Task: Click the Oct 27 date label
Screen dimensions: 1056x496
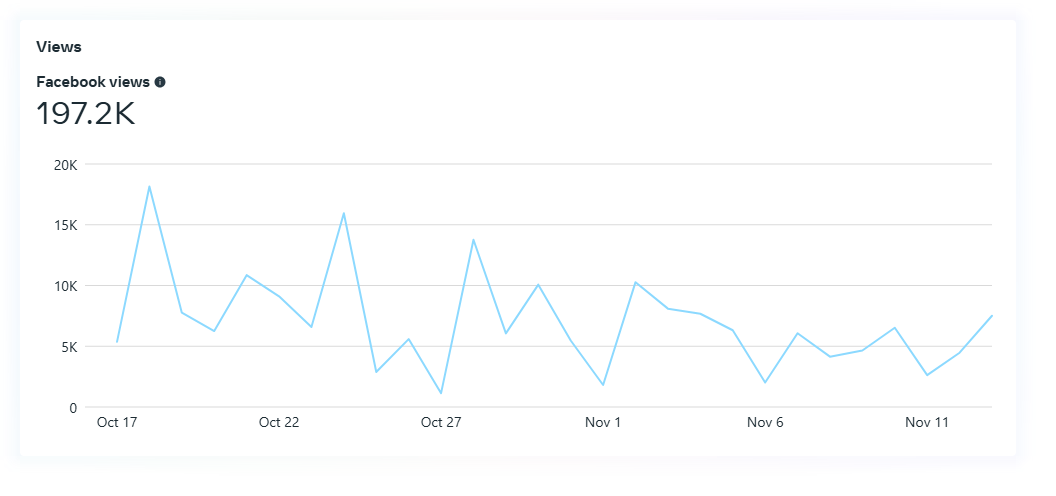Action: click(x=441, y=423)
